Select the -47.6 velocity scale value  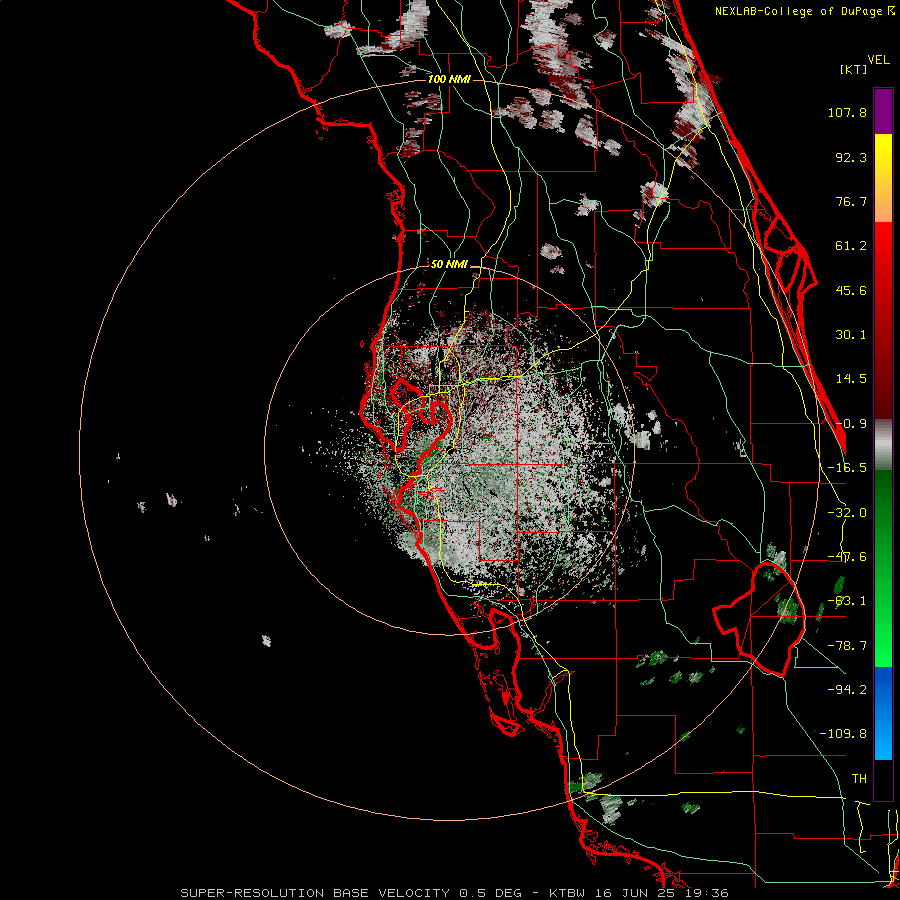point(847,557)
